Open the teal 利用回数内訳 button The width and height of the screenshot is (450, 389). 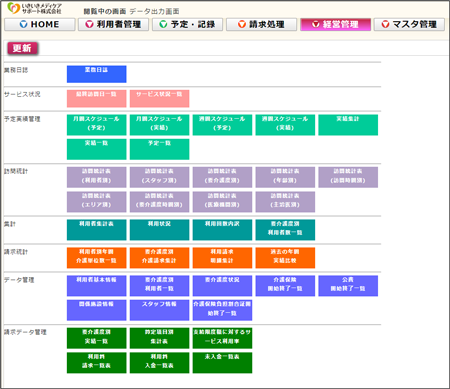pos(222,230)
